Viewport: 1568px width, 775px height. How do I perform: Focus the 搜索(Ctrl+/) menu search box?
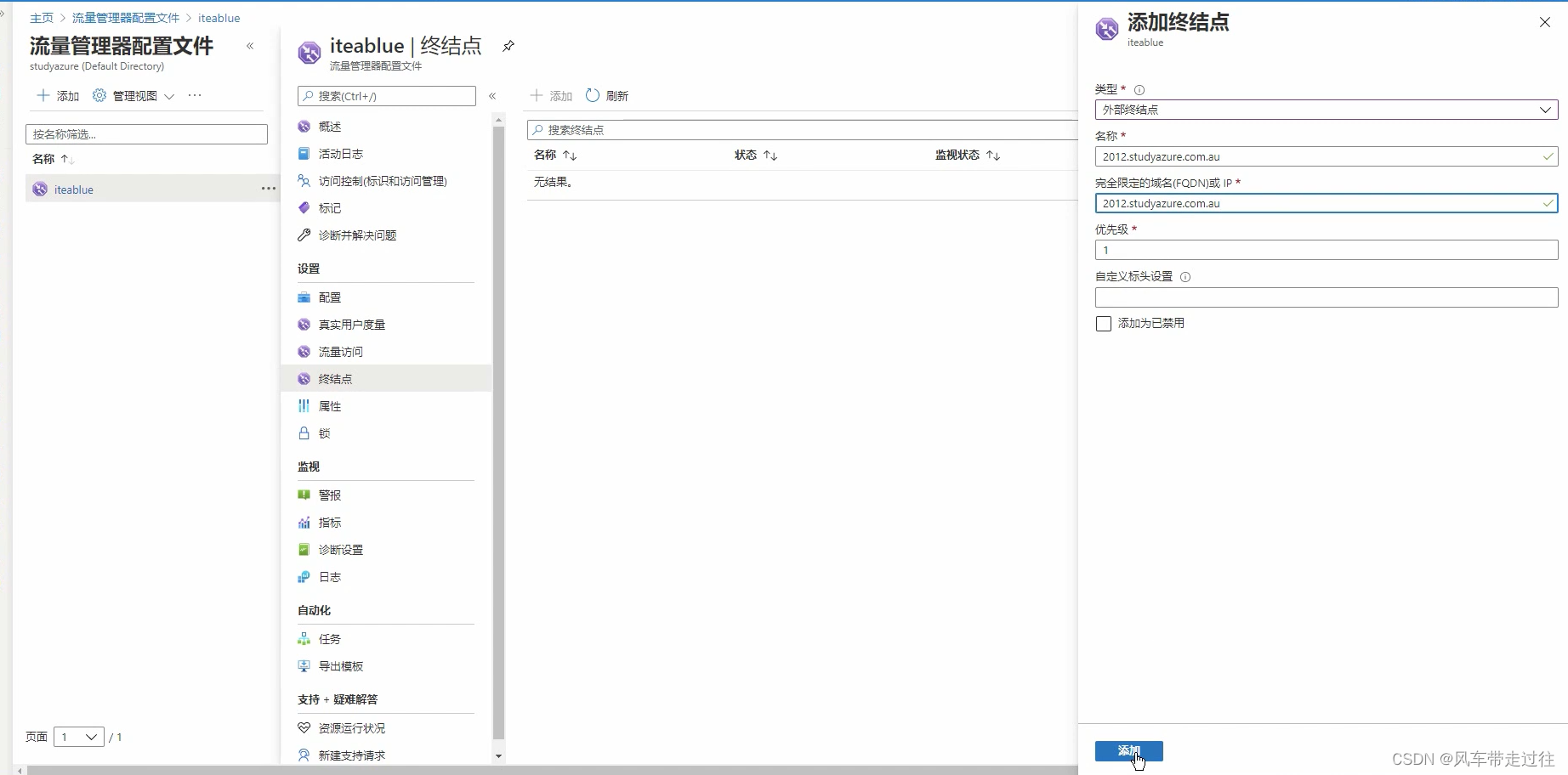[386, 96]
